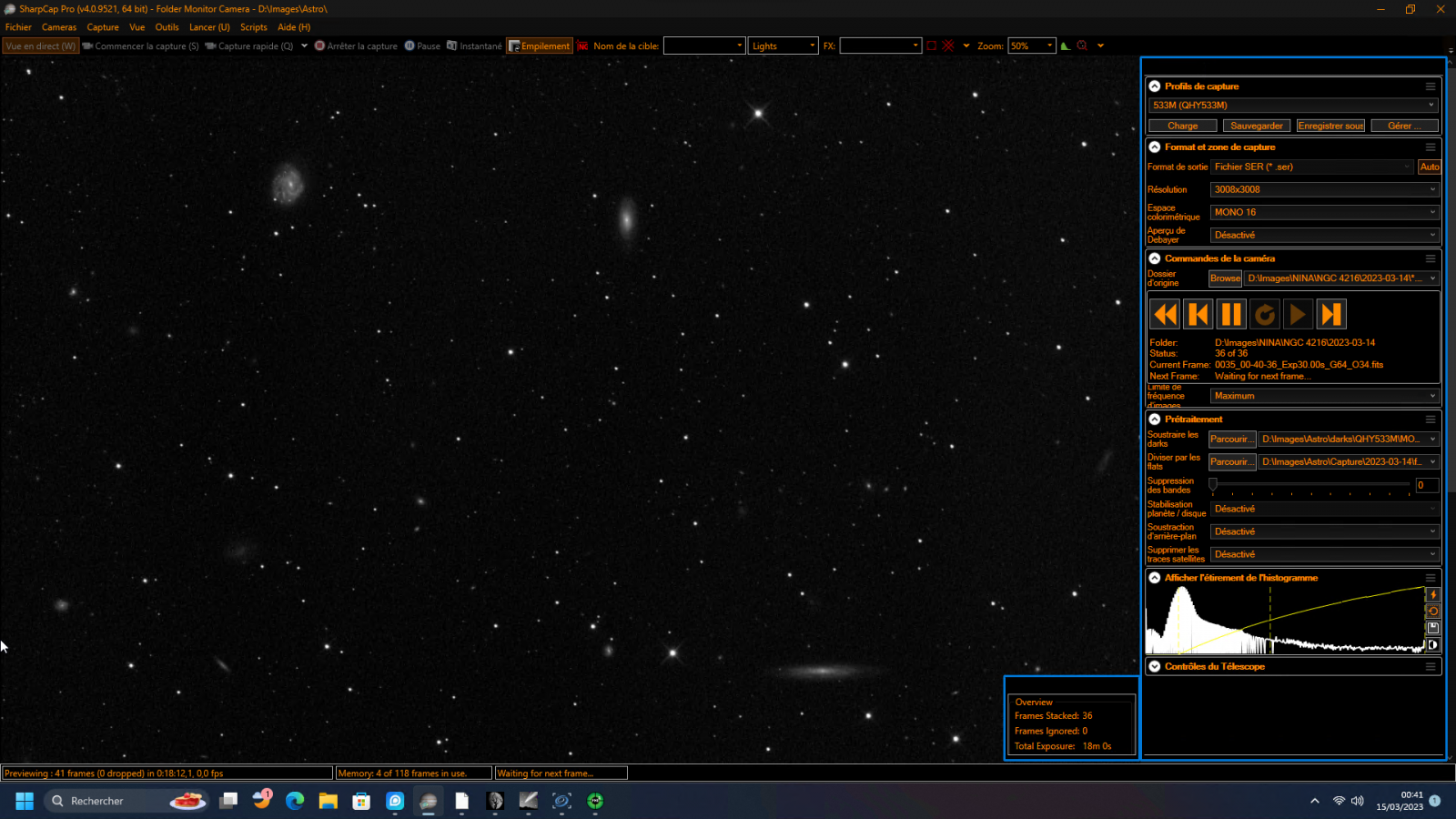Screen dimensions: 1456x819
Task: Open Commandes de la caméra panel menu
Action: (1431, 258)
